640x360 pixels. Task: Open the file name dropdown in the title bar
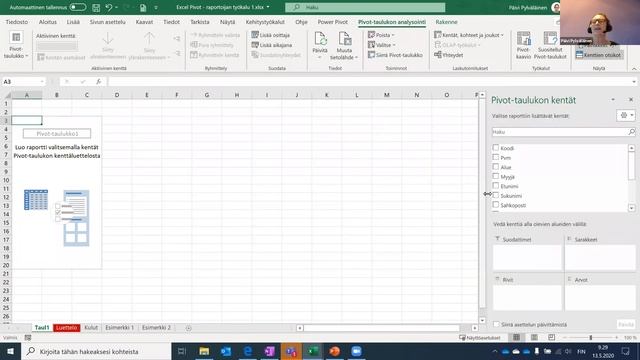268,7
